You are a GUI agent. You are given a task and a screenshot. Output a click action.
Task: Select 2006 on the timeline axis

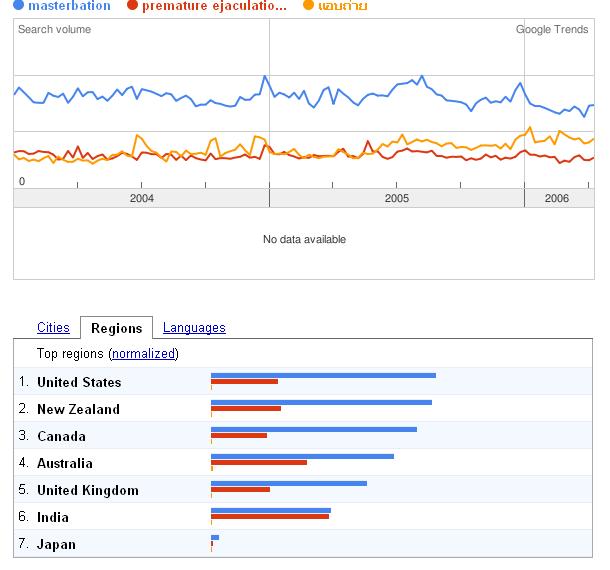(x=557, y=198)
